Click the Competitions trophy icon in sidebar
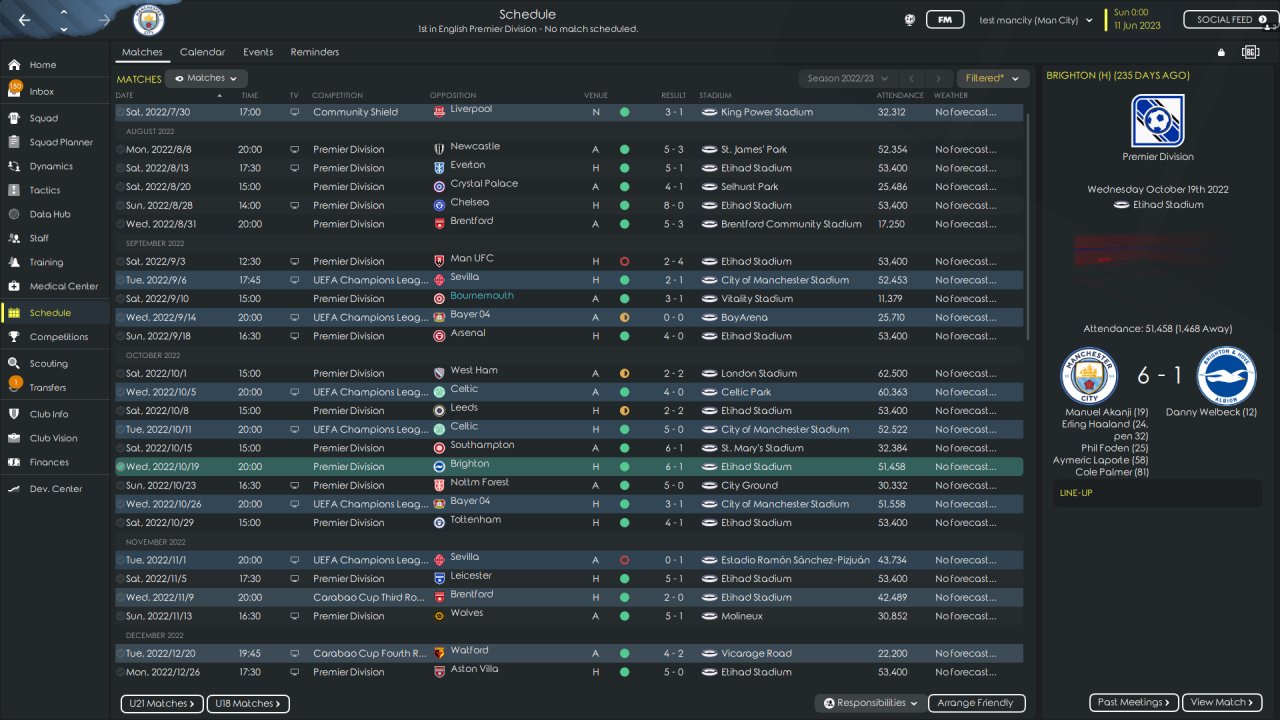The height and width of the screenshot is (720, 1280). (x=14, y=337)
